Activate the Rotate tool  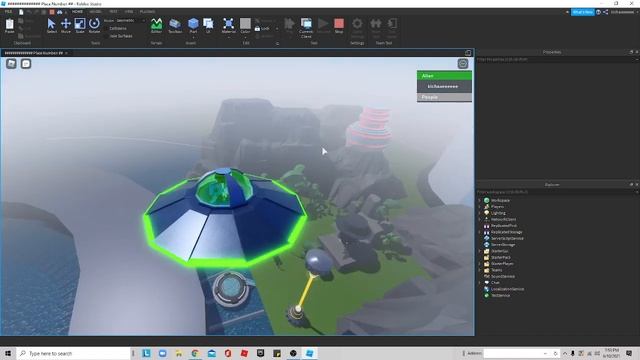[94, 26]
